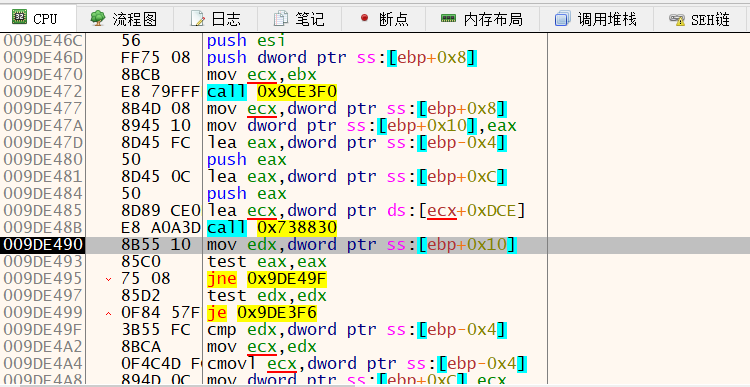The width and height of the screenshot is (750, 387).
Task: Select address 009DE49F
Action: coord(43,330)
